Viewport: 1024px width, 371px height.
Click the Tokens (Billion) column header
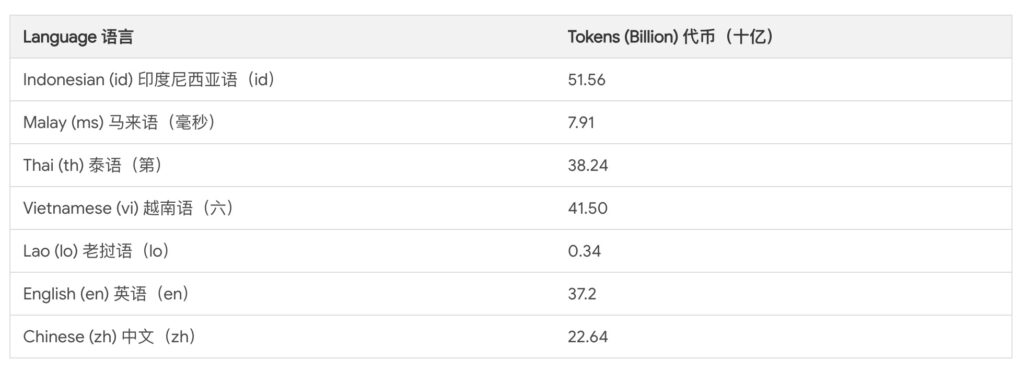point(671,37)
